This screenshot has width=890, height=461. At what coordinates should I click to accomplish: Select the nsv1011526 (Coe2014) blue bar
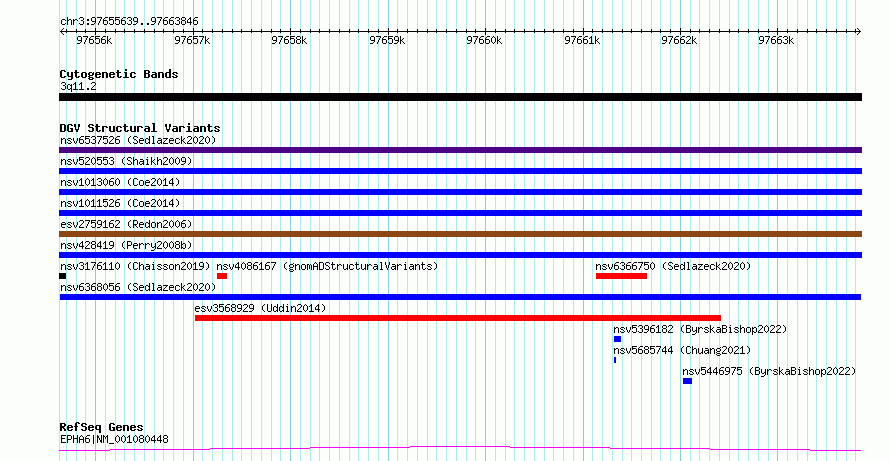click(x=460, y=213)
